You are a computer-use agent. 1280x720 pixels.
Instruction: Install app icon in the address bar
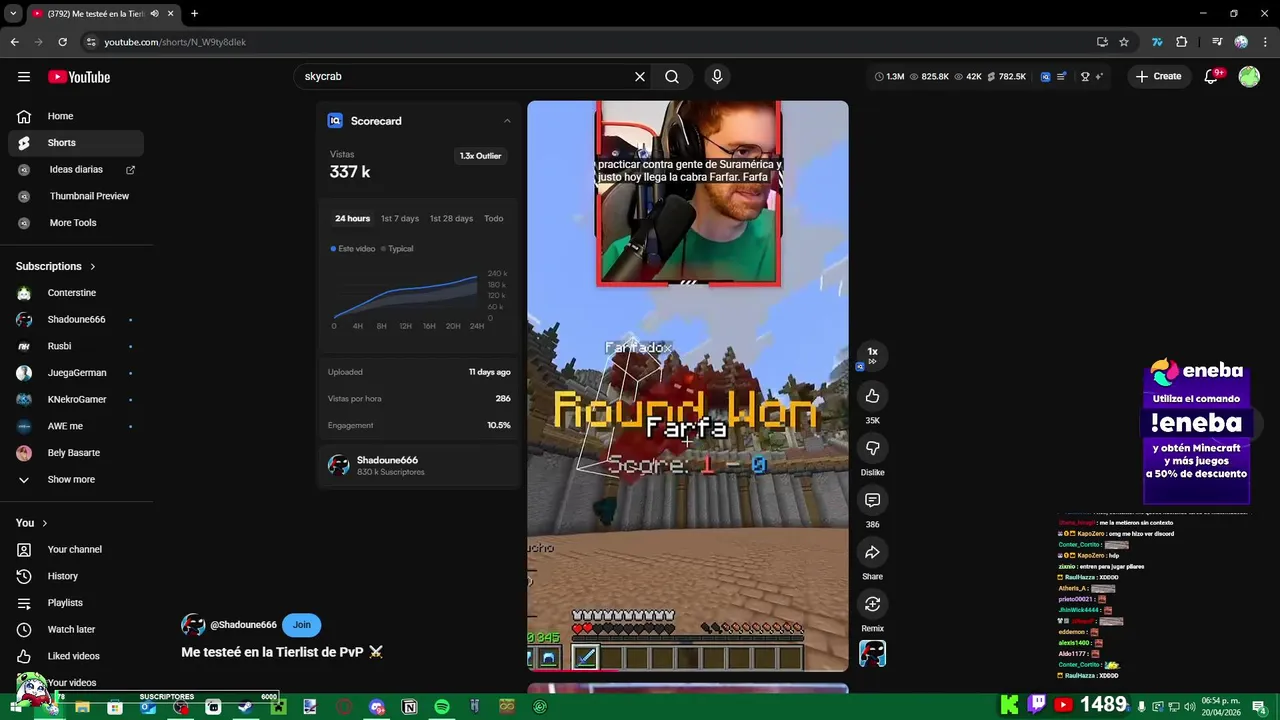1102,42
